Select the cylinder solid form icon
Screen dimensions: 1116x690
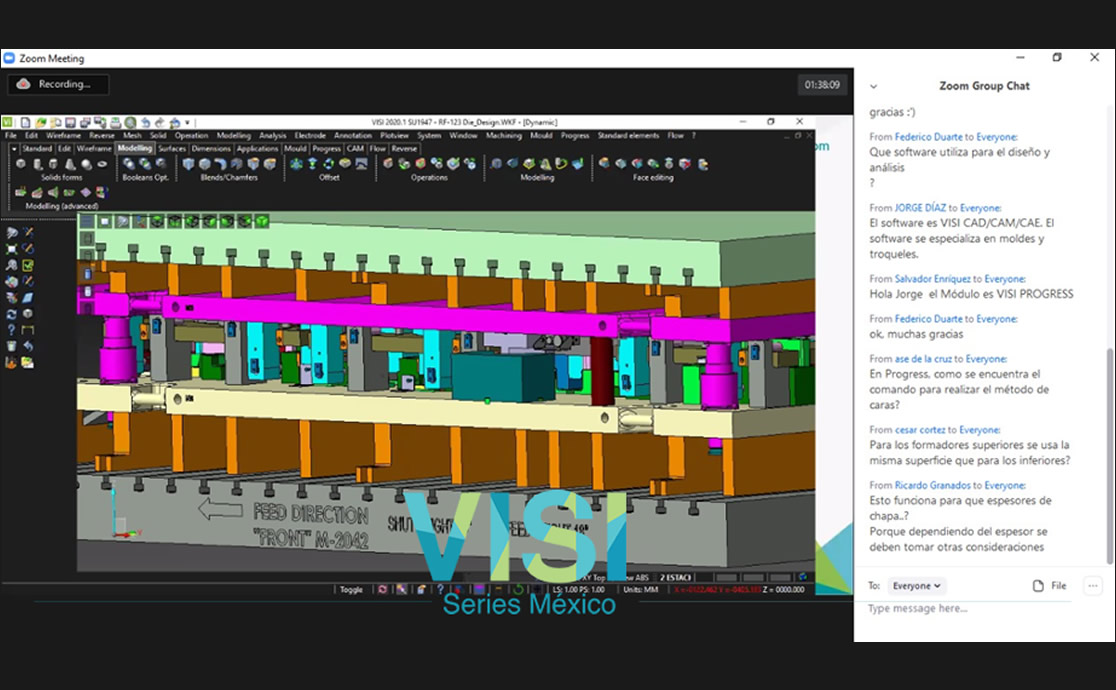37,164
